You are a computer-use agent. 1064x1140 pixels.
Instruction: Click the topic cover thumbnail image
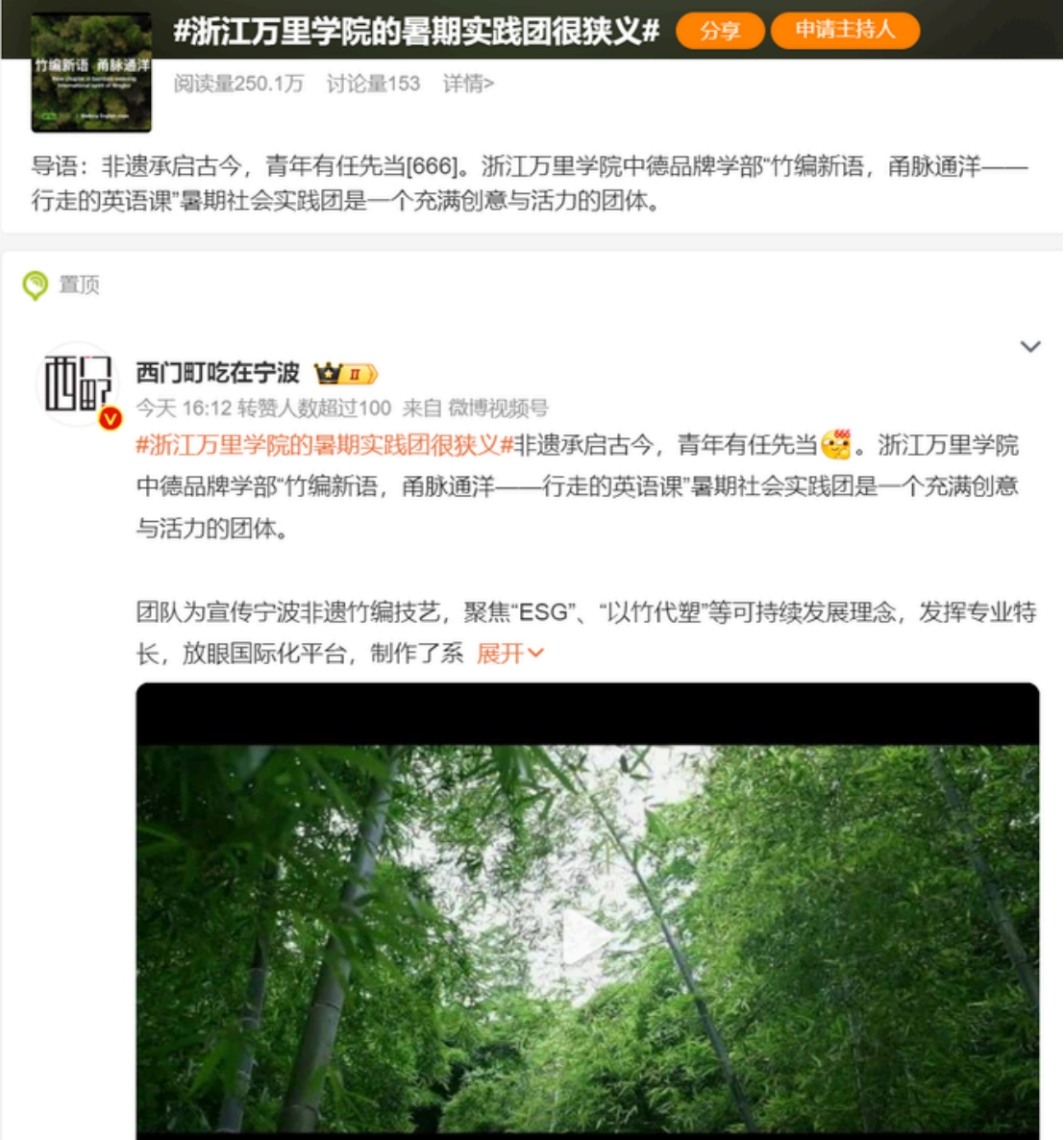91,72
